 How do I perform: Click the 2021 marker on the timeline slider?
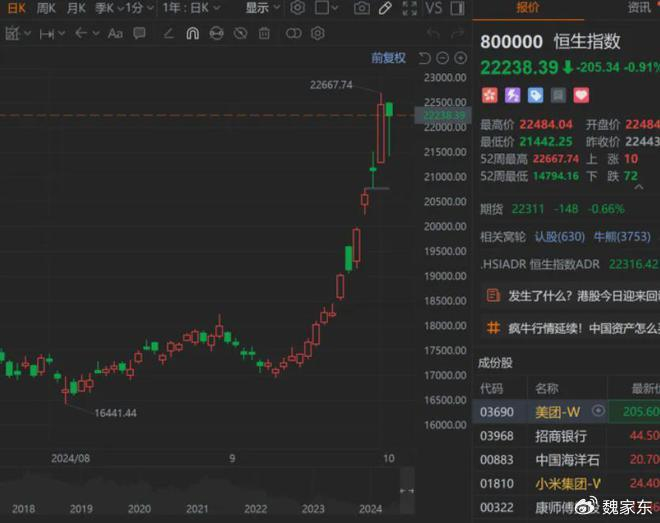pos(197,509)
